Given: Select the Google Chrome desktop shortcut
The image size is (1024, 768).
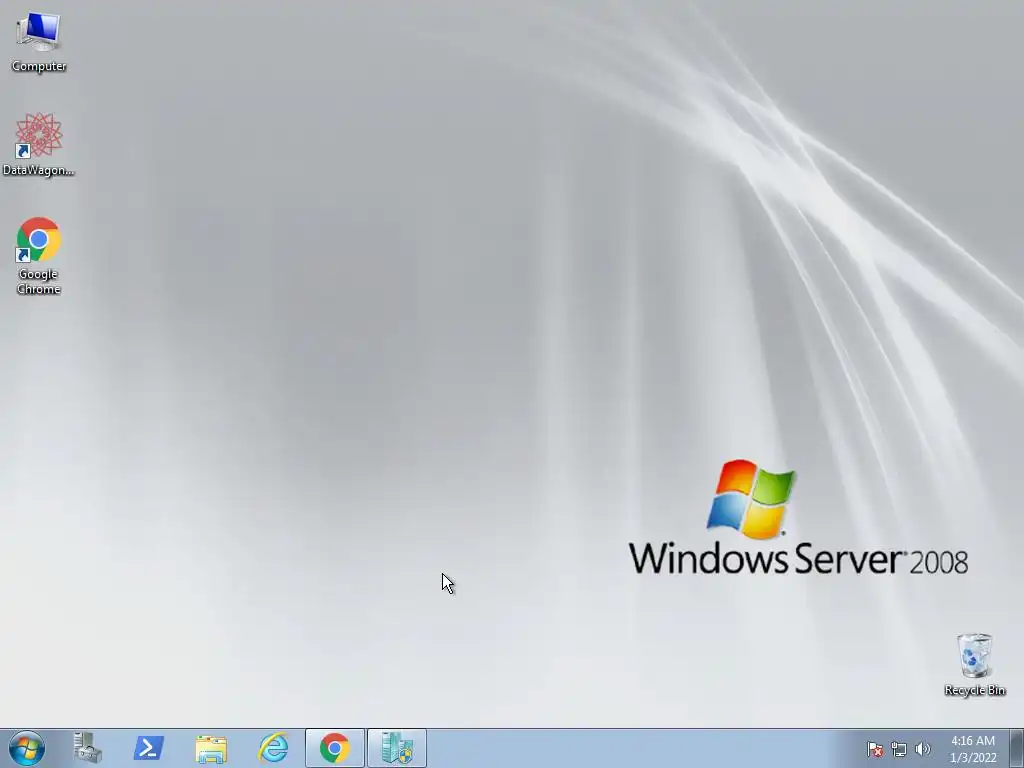Looking at the screenshot, I should [39, 255].
